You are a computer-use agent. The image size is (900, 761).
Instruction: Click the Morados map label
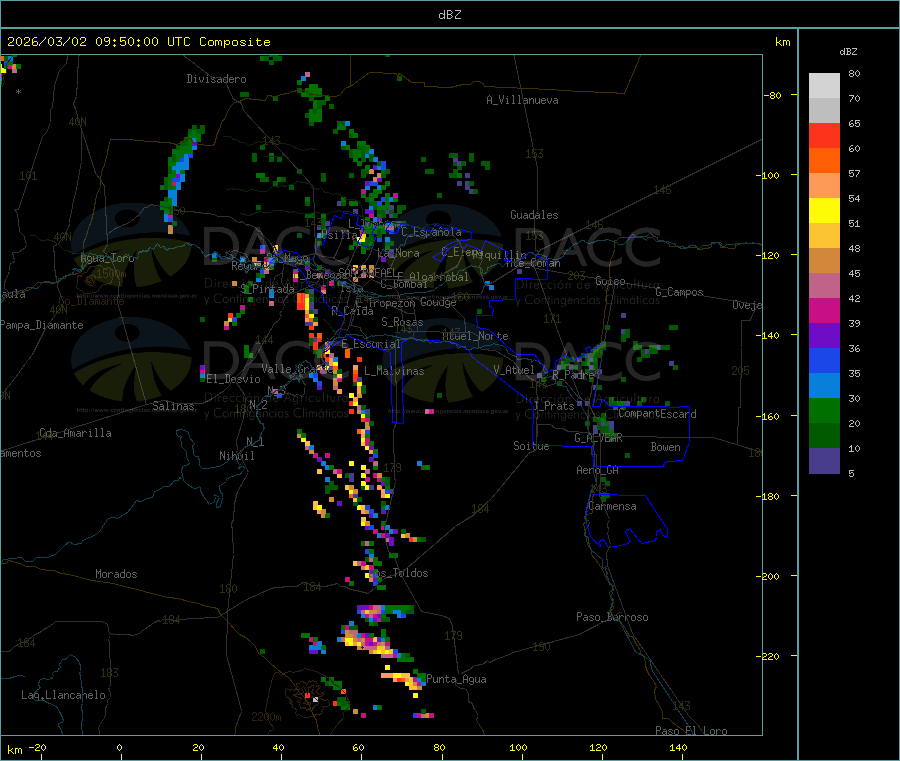pyautogui.click(x=116, y=574)
